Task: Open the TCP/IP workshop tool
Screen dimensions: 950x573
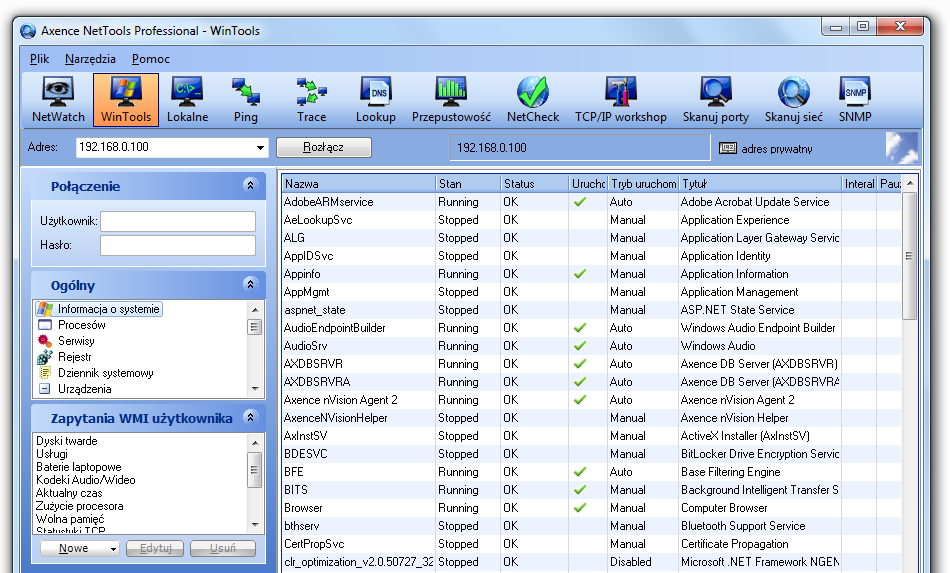Action: coord(621,100)
